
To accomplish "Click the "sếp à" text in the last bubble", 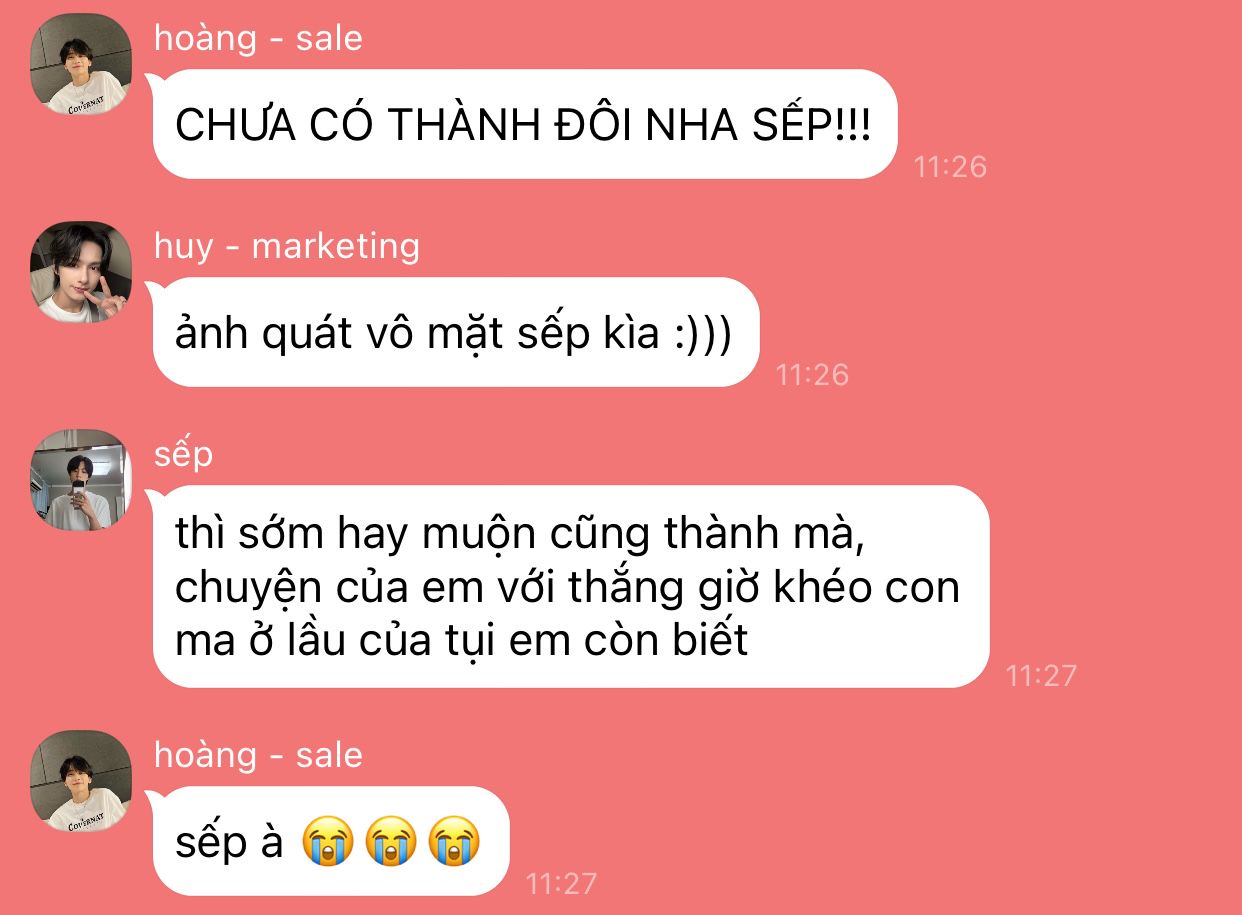I will click(x=230, y=843).
